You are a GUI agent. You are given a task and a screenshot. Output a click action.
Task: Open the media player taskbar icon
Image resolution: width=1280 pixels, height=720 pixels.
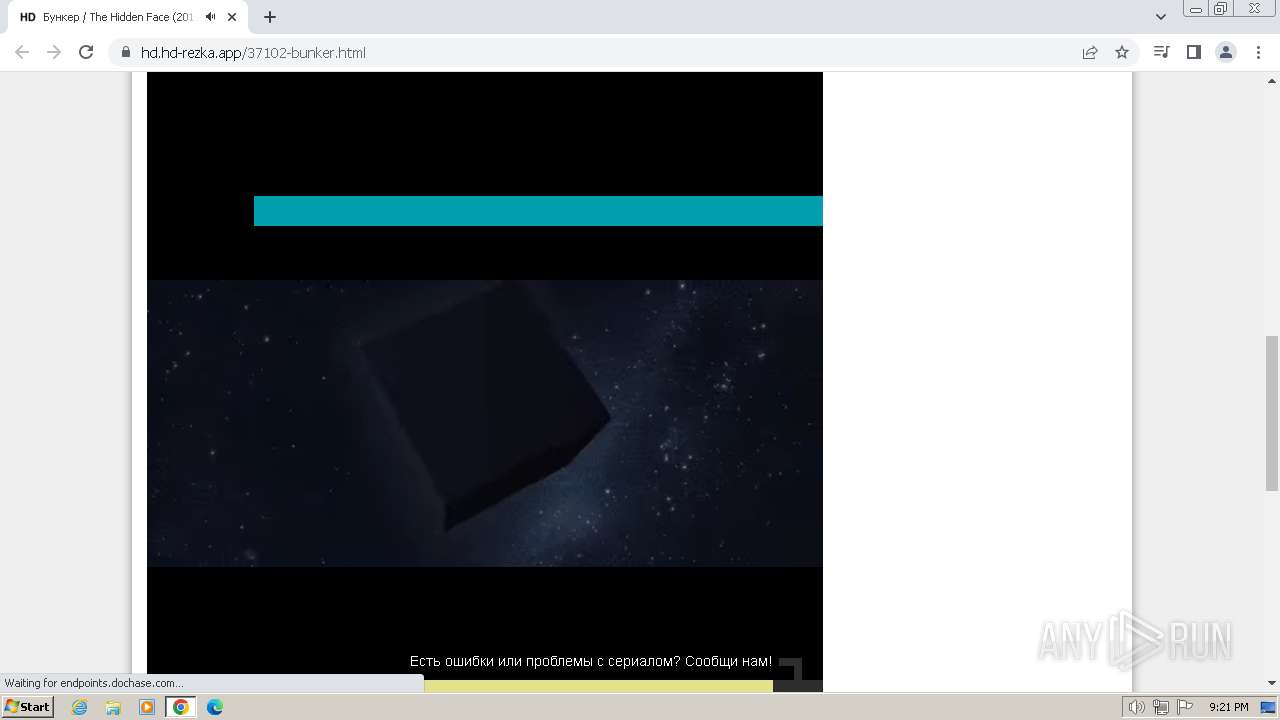[x=147, y=707]
